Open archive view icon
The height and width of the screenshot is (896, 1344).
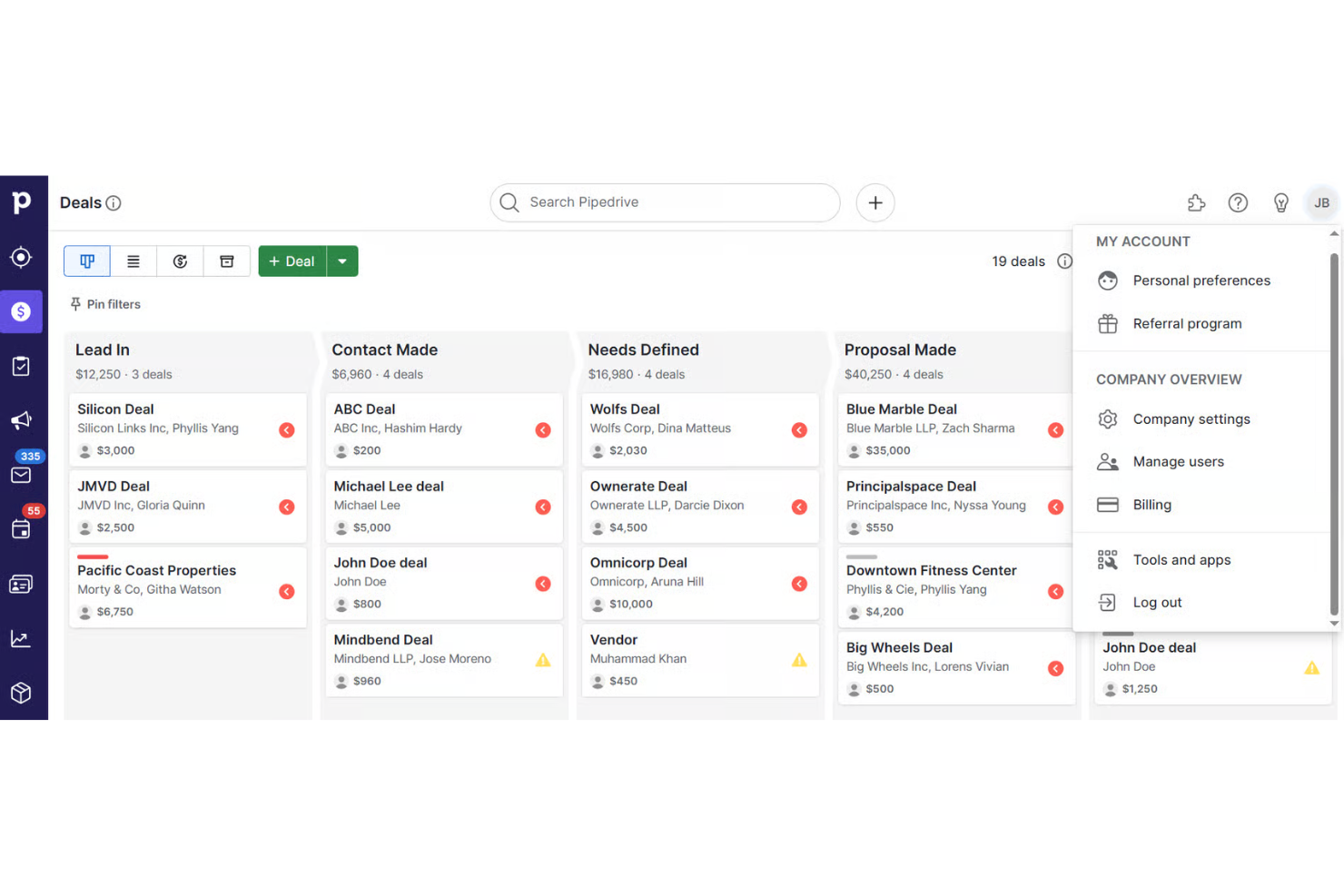(227, 261)
